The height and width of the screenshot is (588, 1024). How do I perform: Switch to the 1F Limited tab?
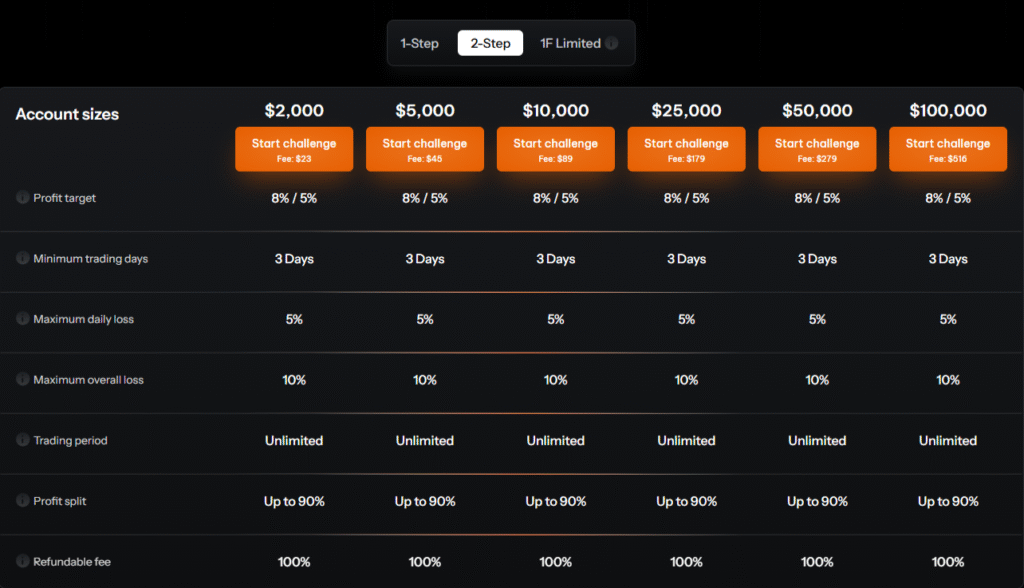click(572, 43)
